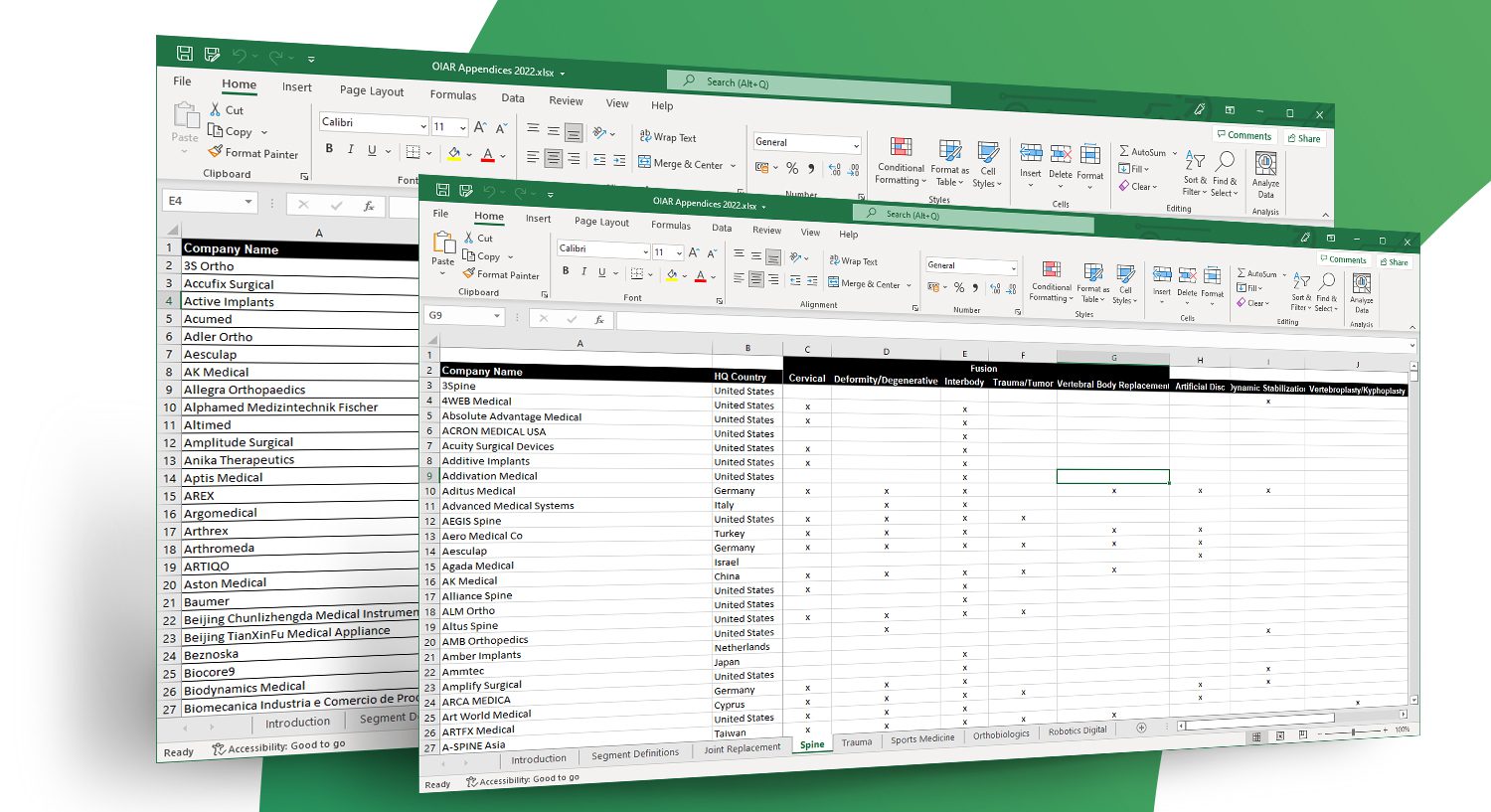Click the new sheet plus button
This screenshot has width=1491, height=812.
point(1141,728)
